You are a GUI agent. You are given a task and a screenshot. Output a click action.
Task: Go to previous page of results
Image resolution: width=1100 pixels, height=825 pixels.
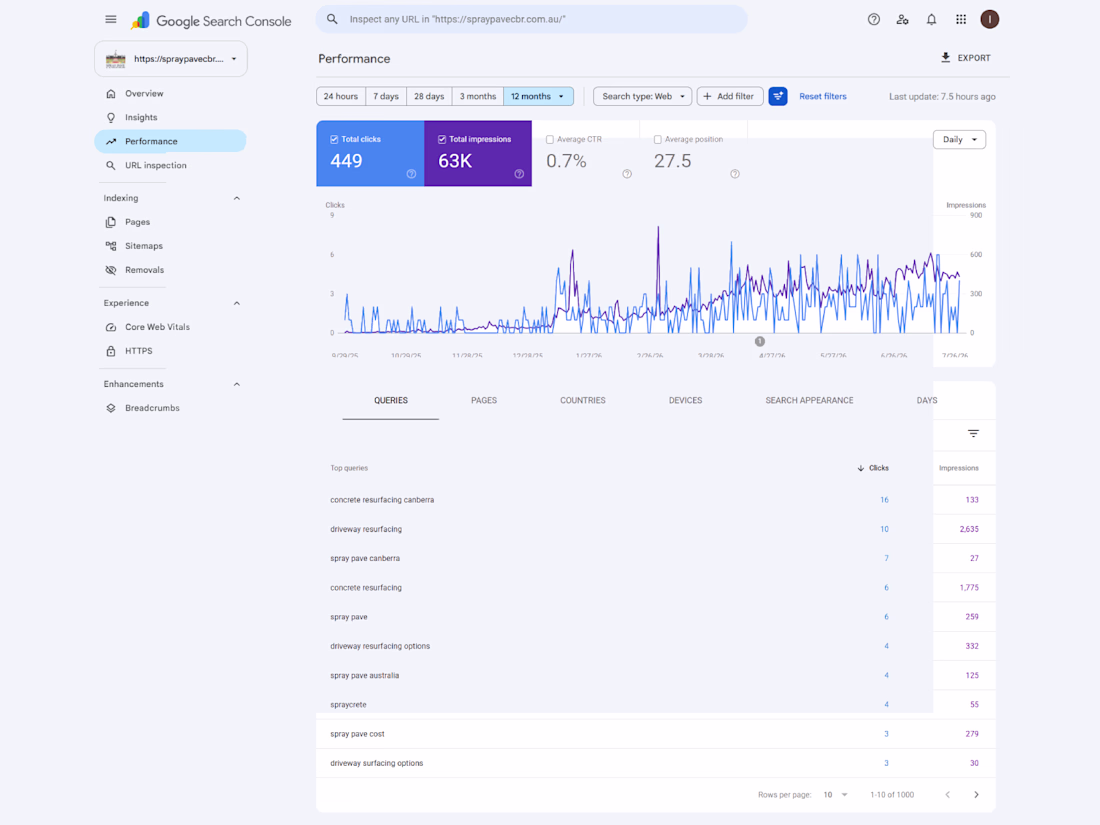click(x=948, y=795)
